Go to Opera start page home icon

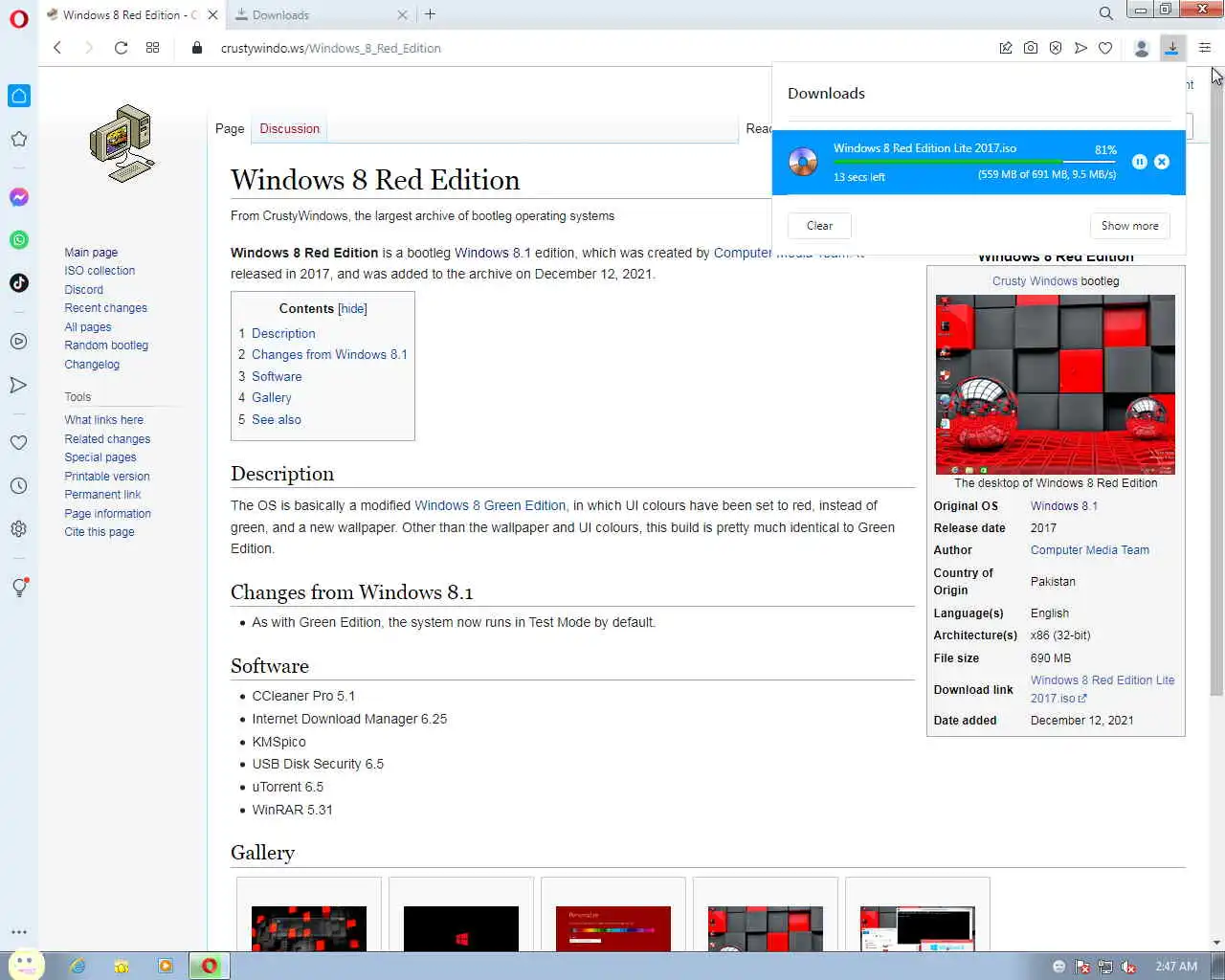[19, 96]
